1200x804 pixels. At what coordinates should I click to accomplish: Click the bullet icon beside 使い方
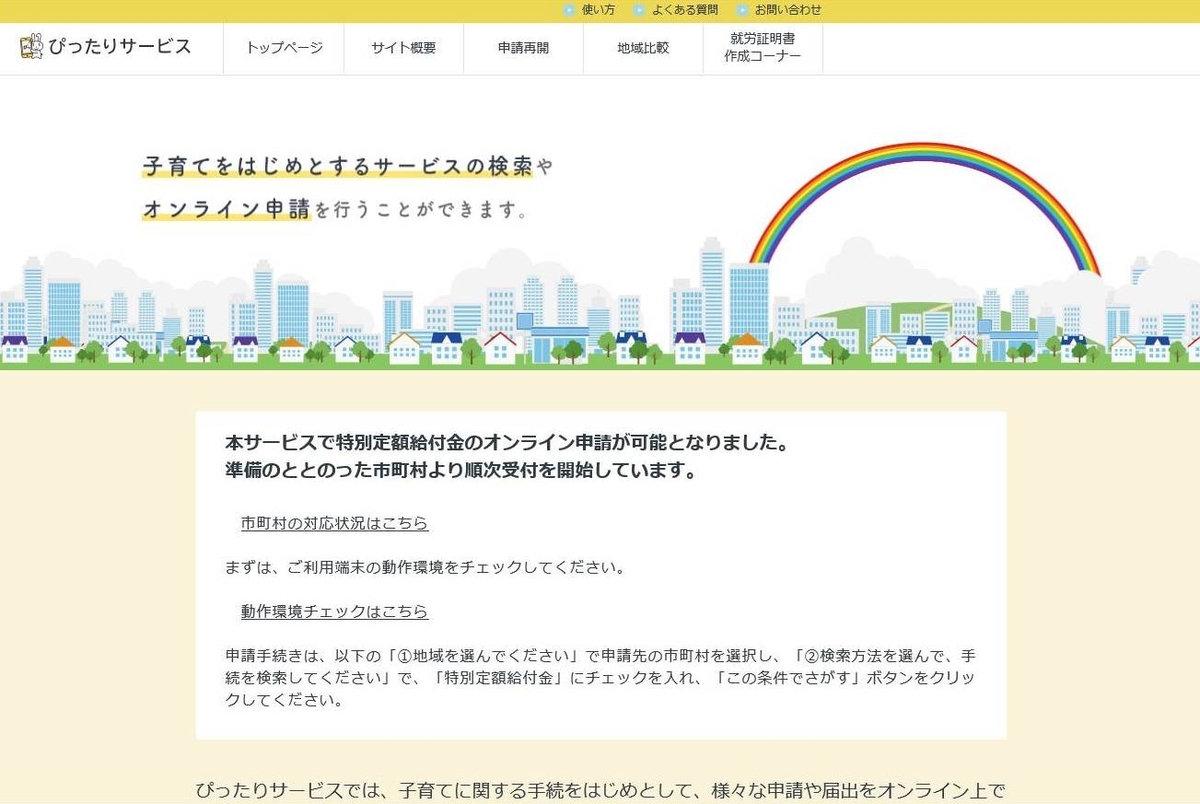(x=569, y=10)
